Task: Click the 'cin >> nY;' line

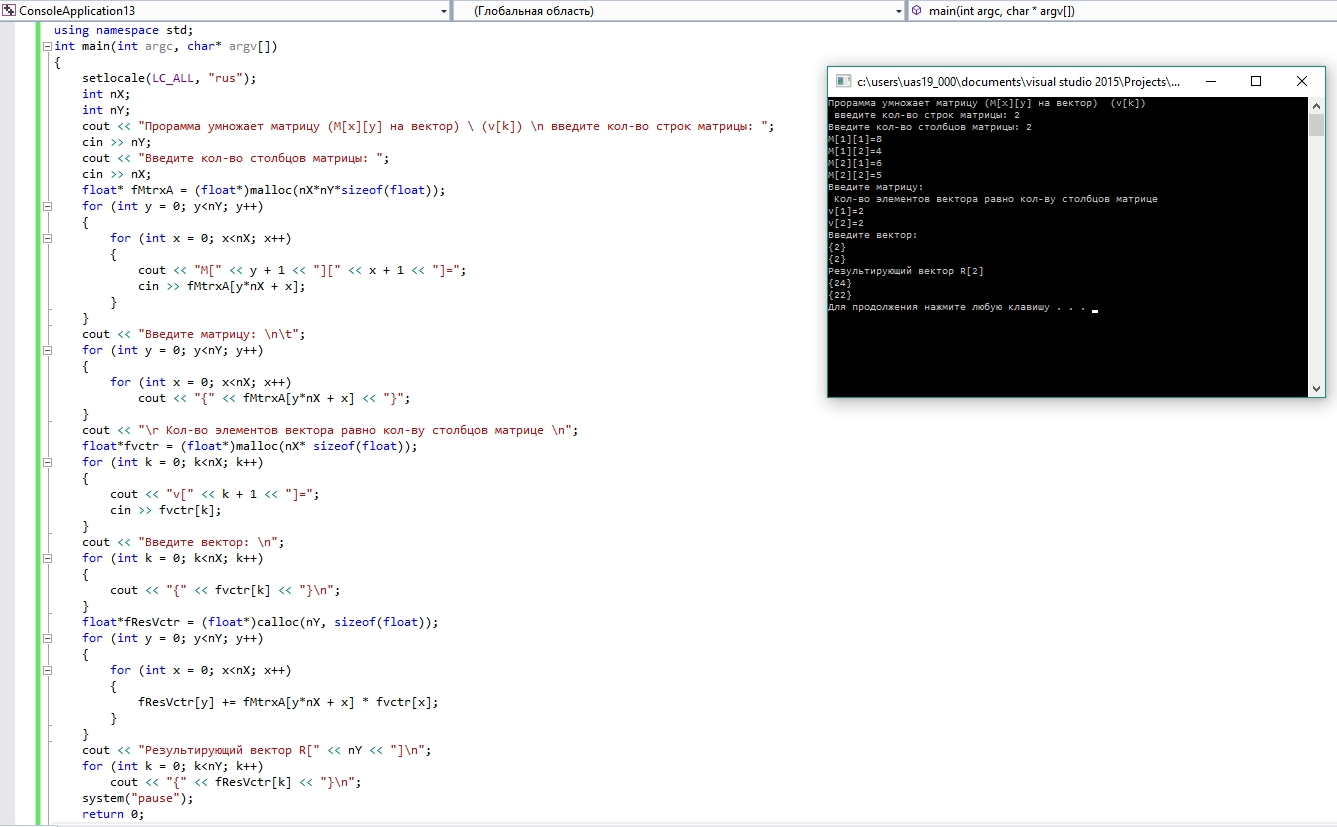Action: pos(117,142)
